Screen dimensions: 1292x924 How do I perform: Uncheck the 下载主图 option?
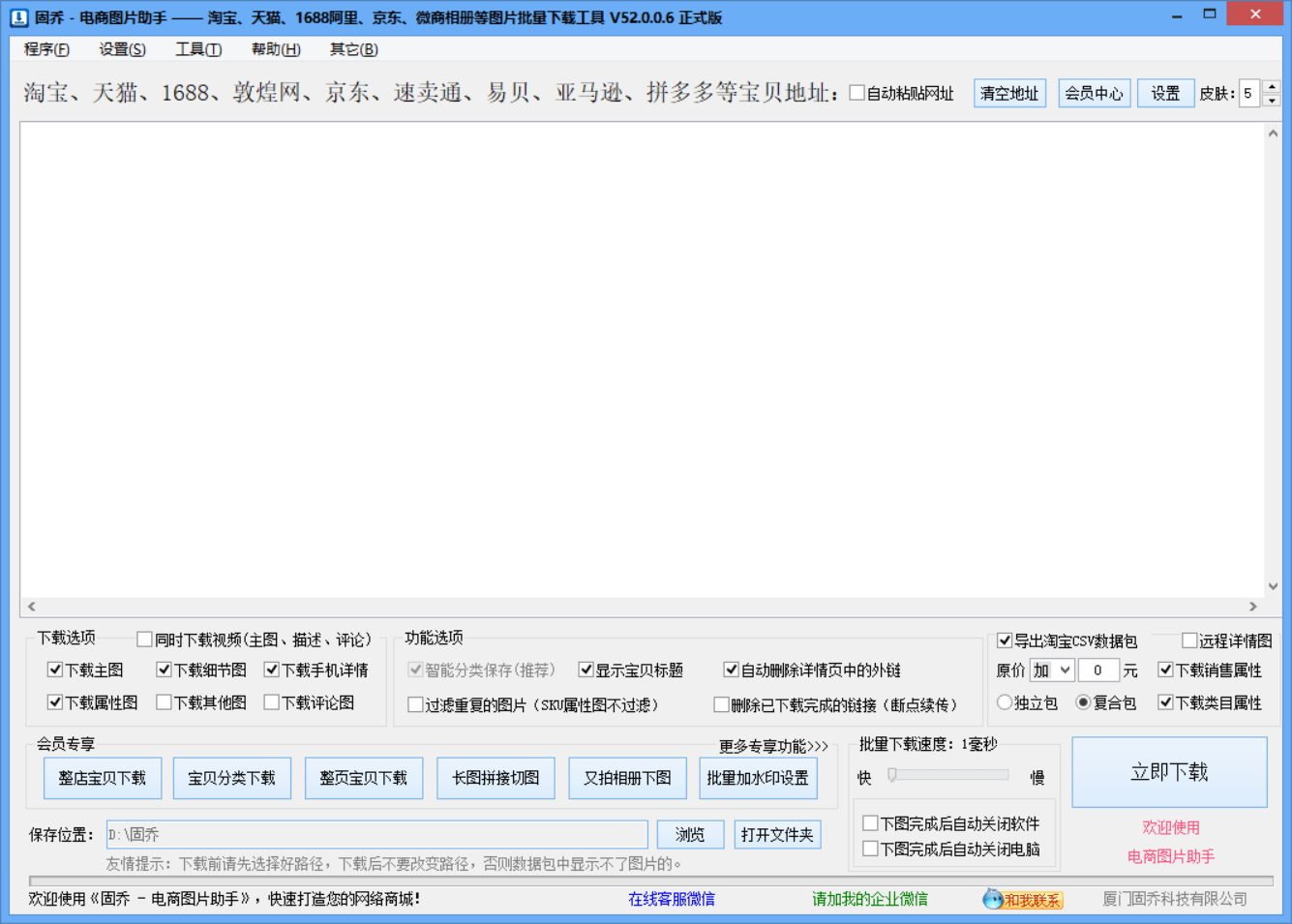coord(55,669)
